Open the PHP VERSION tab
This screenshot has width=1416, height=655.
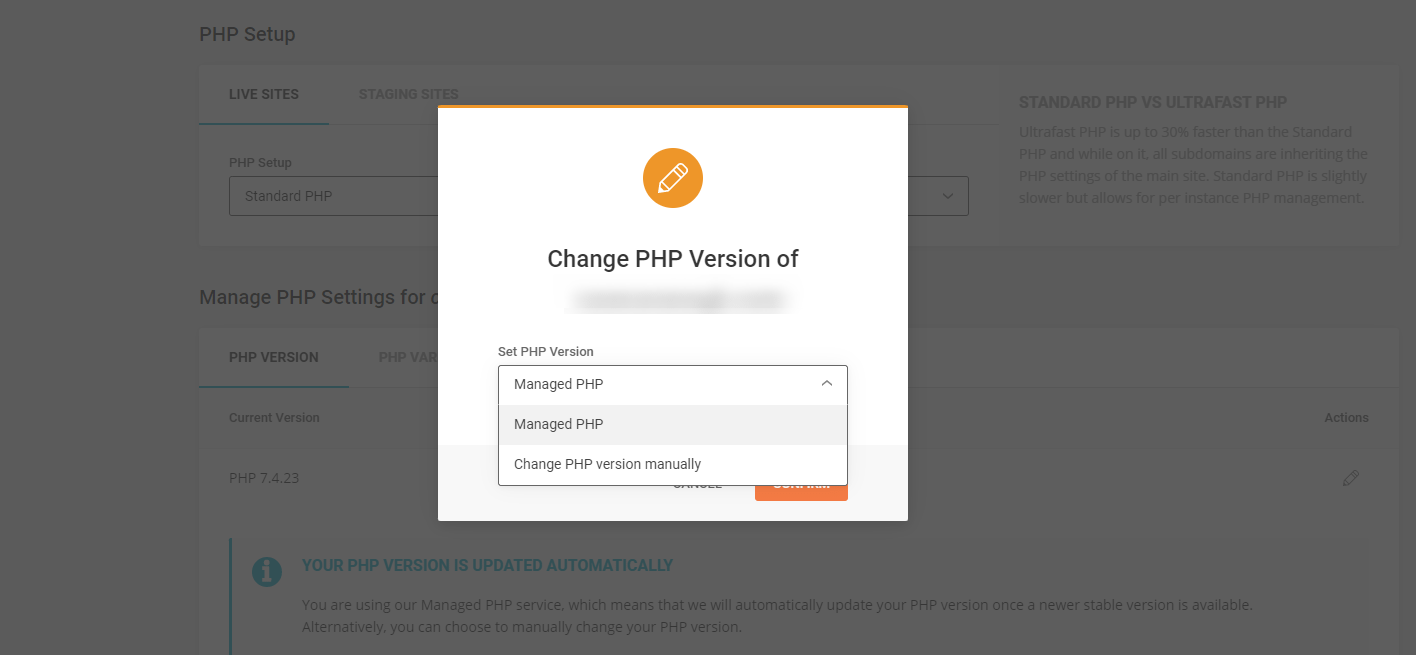click(x=273, y=357)
